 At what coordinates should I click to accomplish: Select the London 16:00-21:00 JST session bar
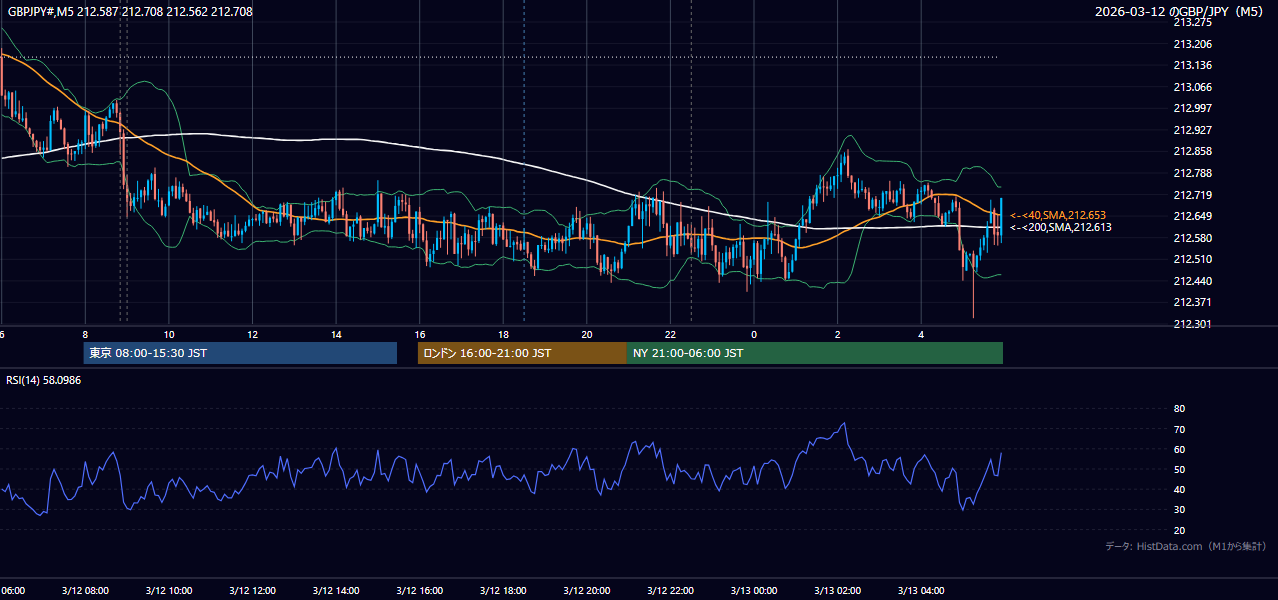tap(522, 353)
